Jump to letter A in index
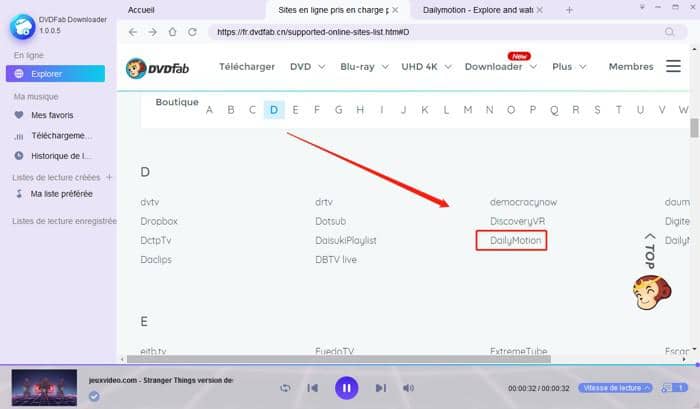This screenshot has width=700, height=409. coord(209,110)
